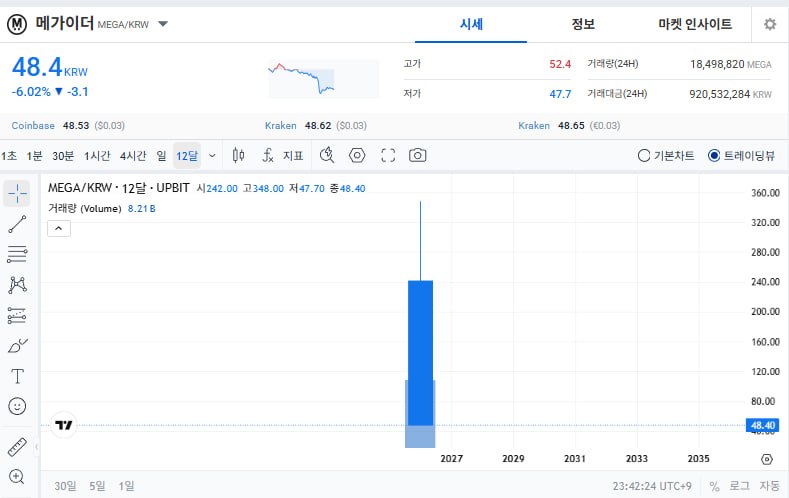Screen dimensions: 789x498
Task: Click the 52.4 high price value
Action: pos(560,64)
